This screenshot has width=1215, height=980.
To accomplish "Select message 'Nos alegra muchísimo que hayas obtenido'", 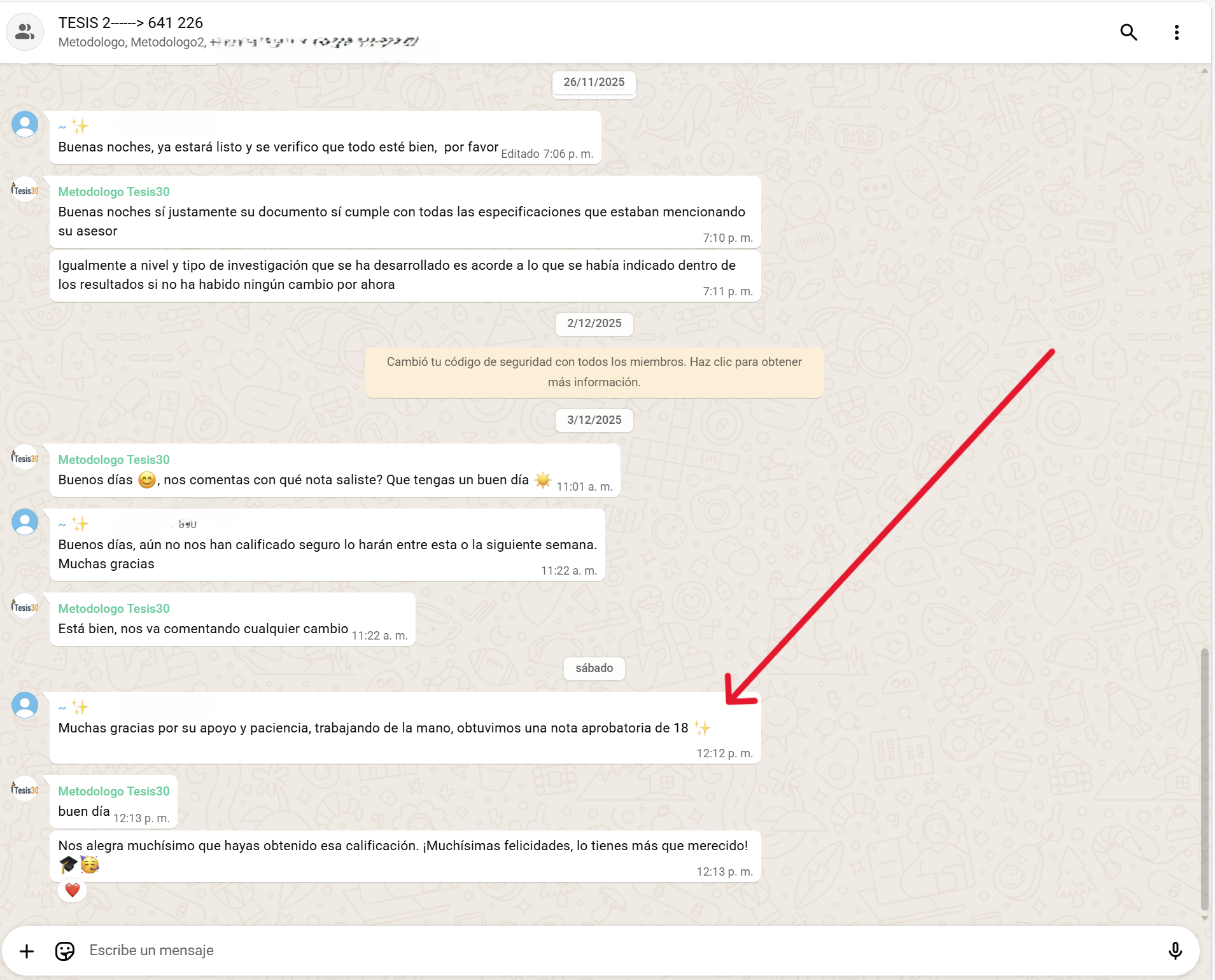I will (x=405, y=856).
